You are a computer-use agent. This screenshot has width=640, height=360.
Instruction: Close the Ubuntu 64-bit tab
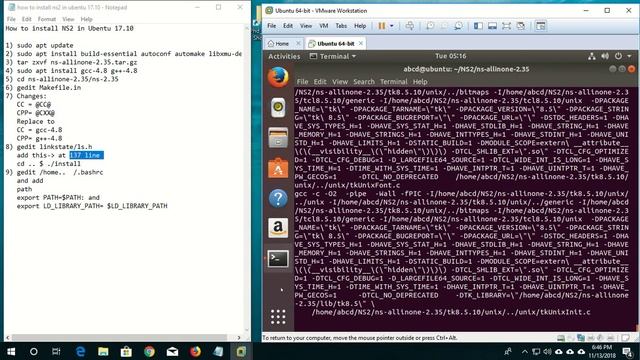360,43
